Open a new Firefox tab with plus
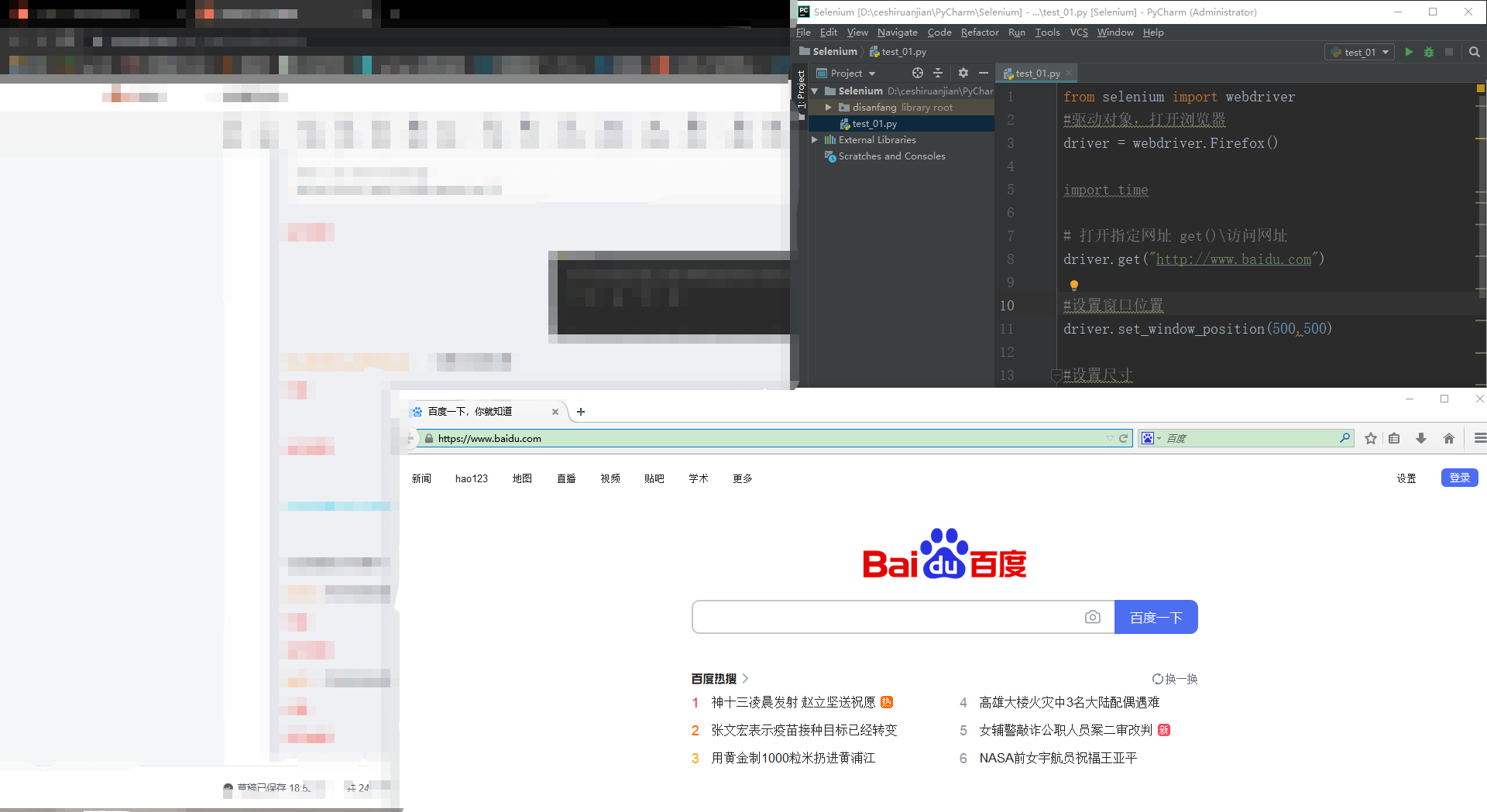The image size is (1487, 812). (581, 412)
